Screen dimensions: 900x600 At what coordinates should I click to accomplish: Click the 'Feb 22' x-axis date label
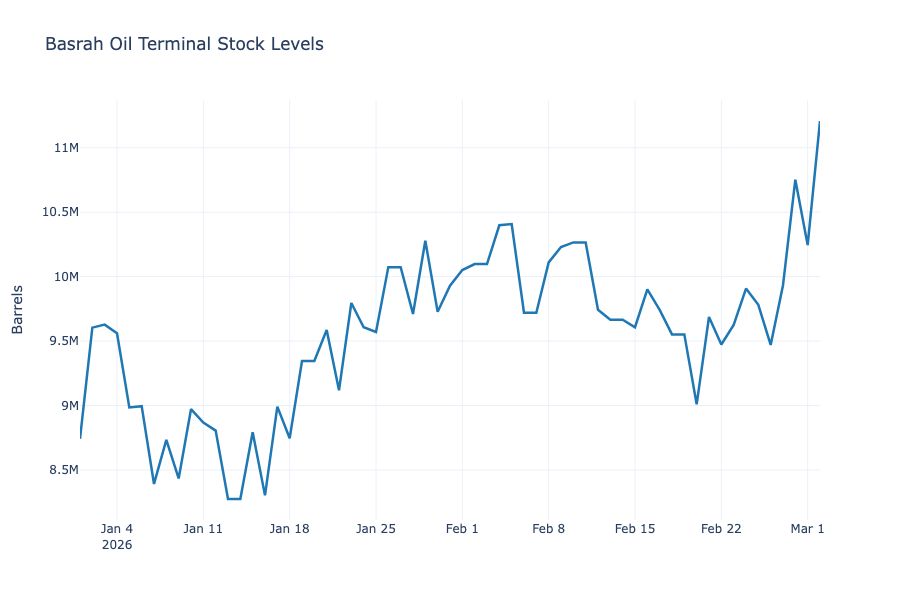coord(721,529)
